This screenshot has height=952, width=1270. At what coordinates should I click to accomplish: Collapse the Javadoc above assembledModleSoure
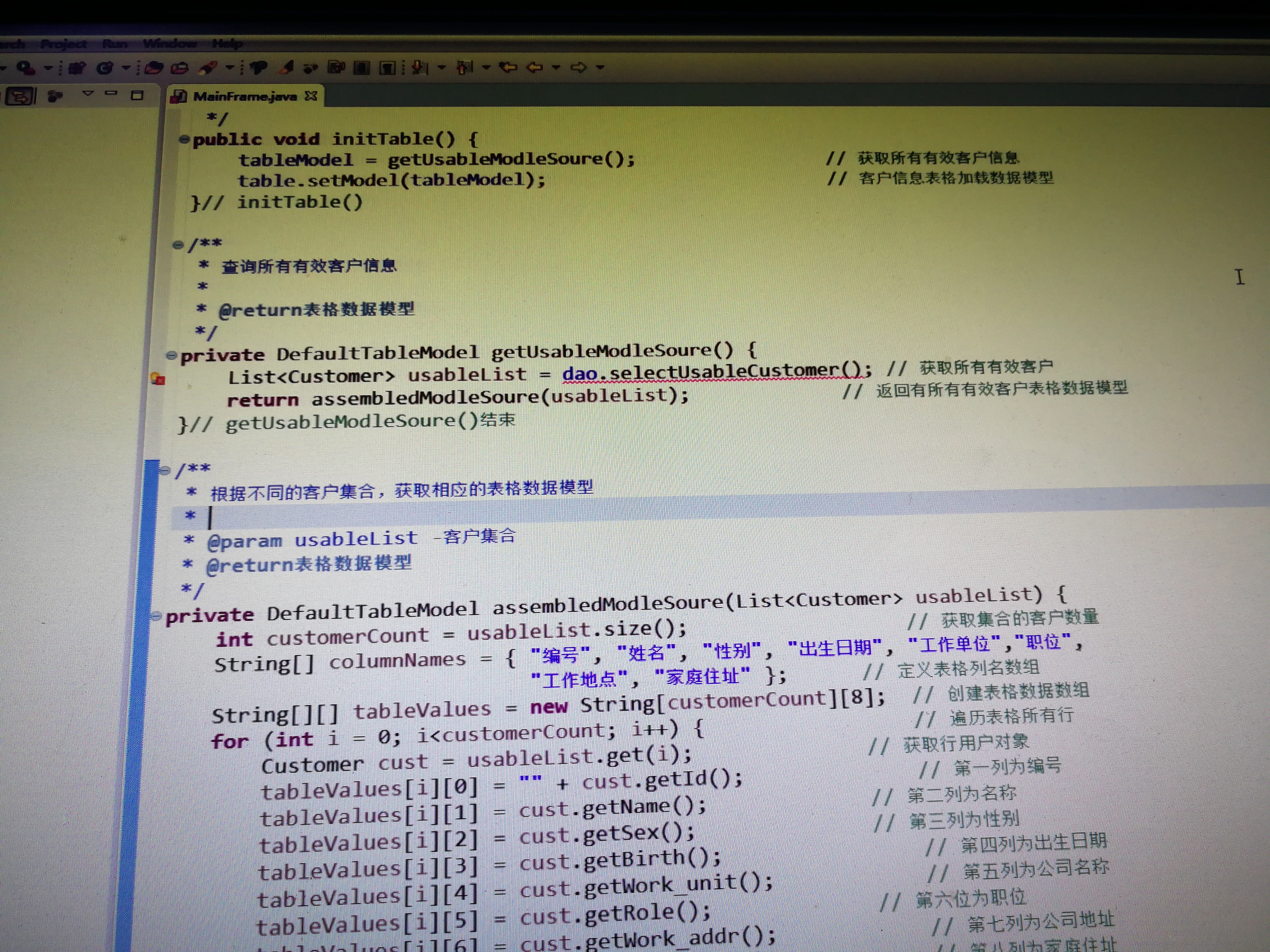click(165, 471)
